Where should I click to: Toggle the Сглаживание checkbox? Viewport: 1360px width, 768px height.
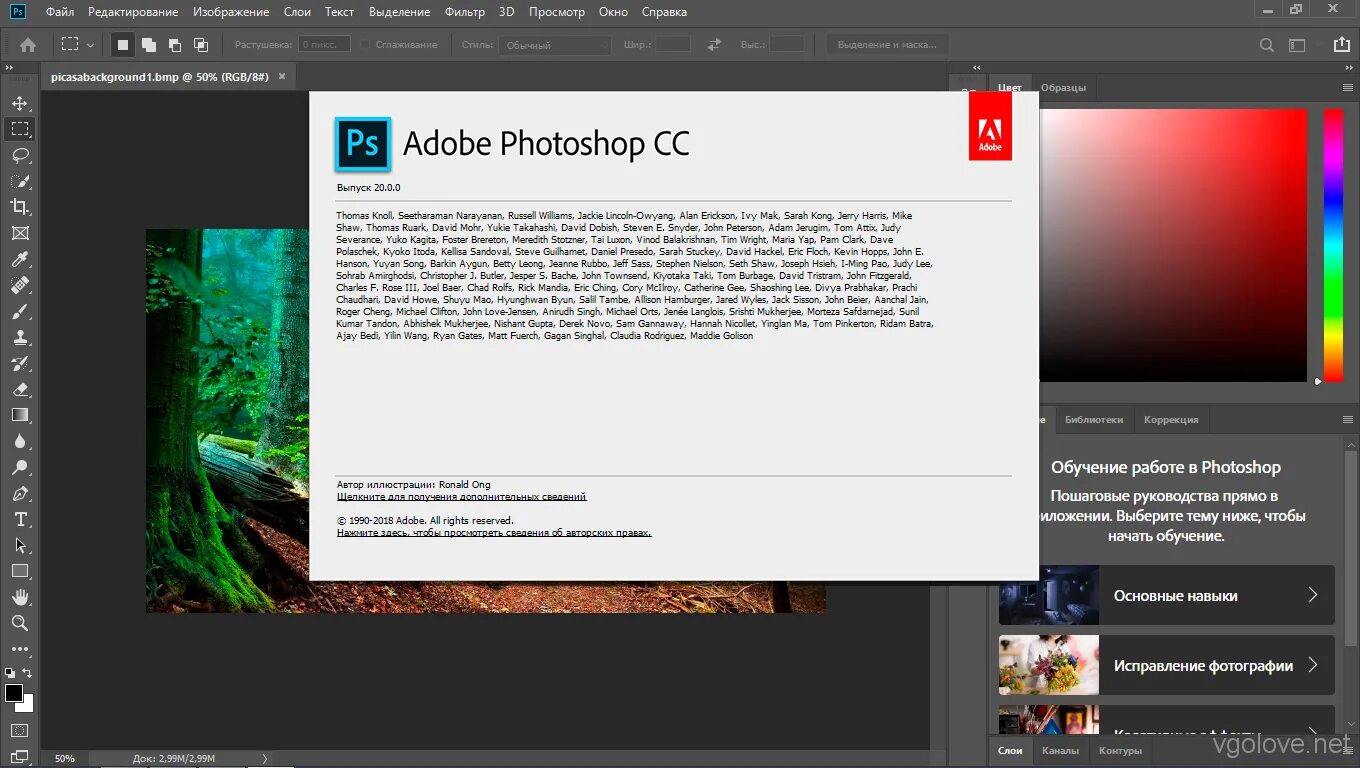point(365,45)
